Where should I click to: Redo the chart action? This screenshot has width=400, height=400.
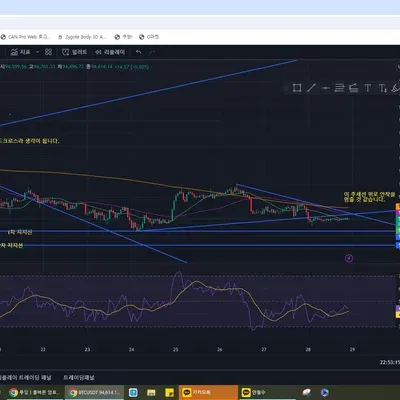pos(152,52)
